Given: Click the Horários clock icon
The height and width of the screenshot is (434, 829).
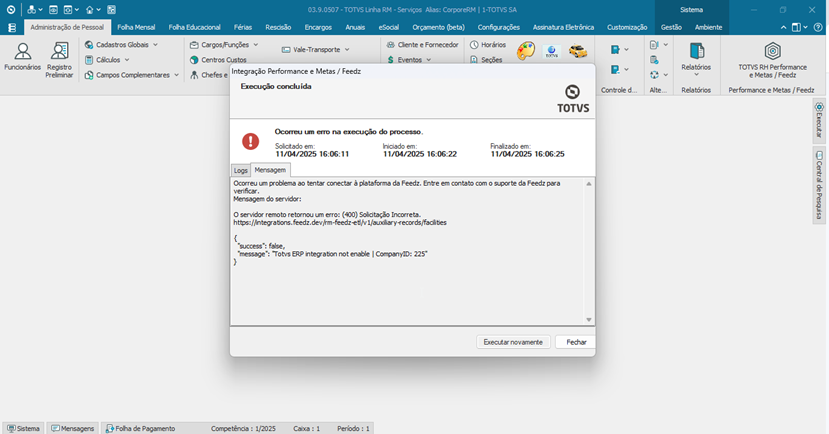Looking at the screenshot, I should [474, 45].
